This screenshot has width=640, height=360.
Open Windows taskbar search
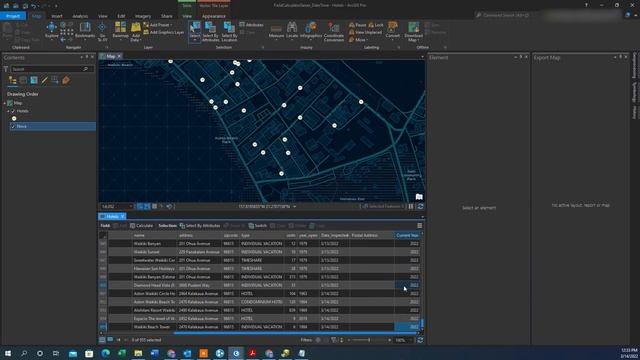[24, 353]
